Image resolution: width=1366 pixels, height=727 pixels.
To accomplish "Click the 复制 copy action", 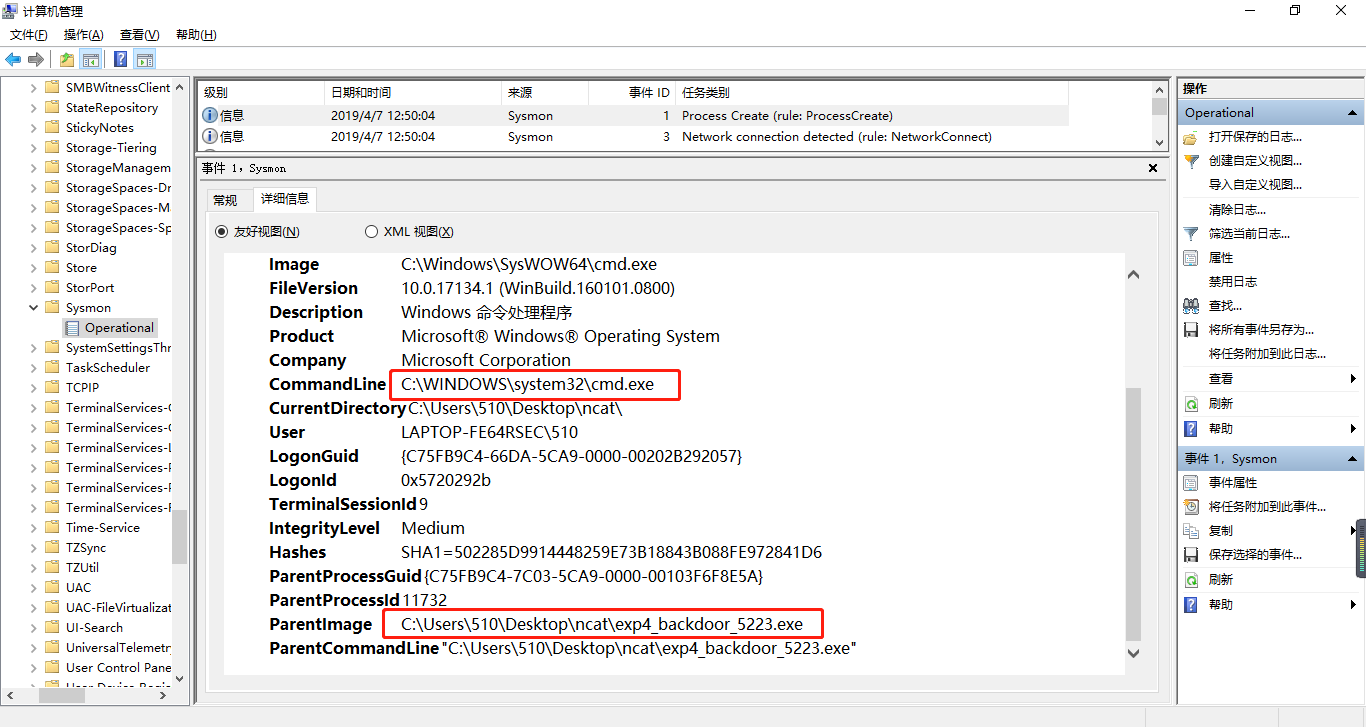I will pos(1221,531).
